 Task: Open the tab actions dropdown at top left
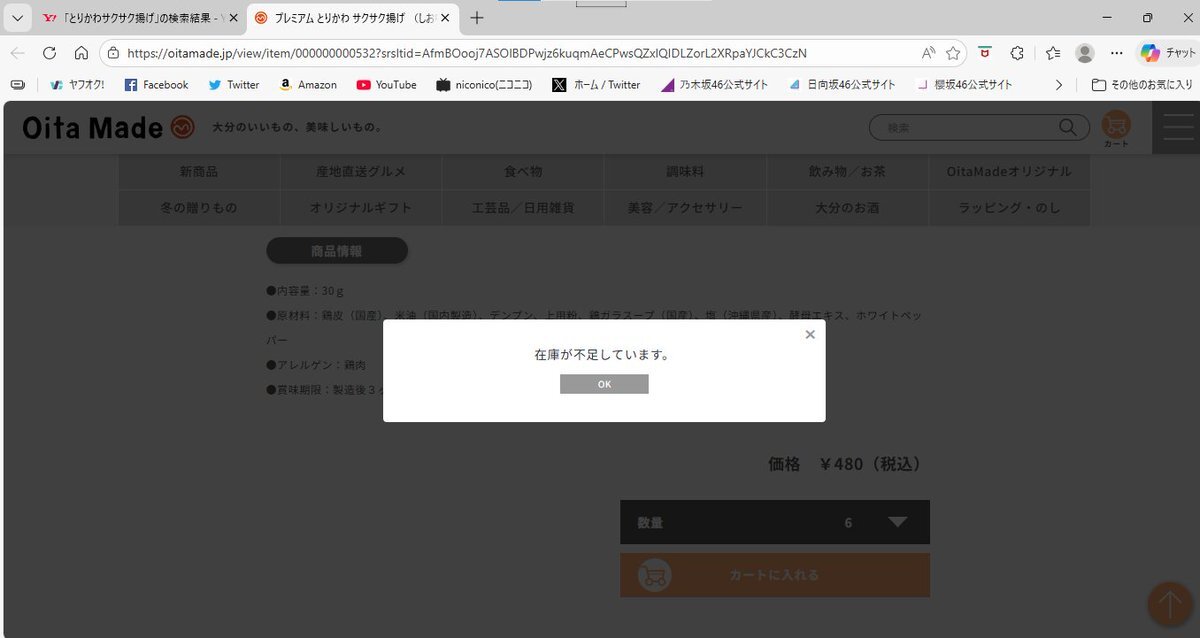pos(17,18)
